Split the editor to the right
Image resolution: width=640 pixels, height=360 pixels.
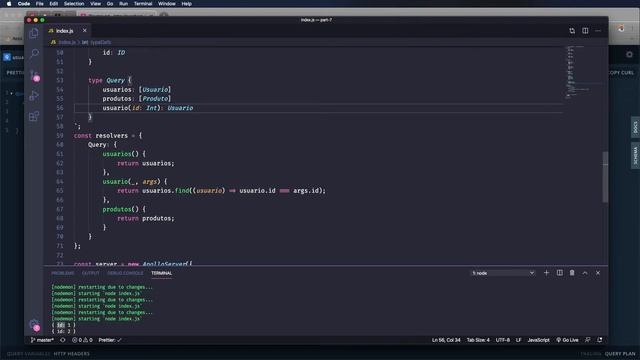pos(585,31)
